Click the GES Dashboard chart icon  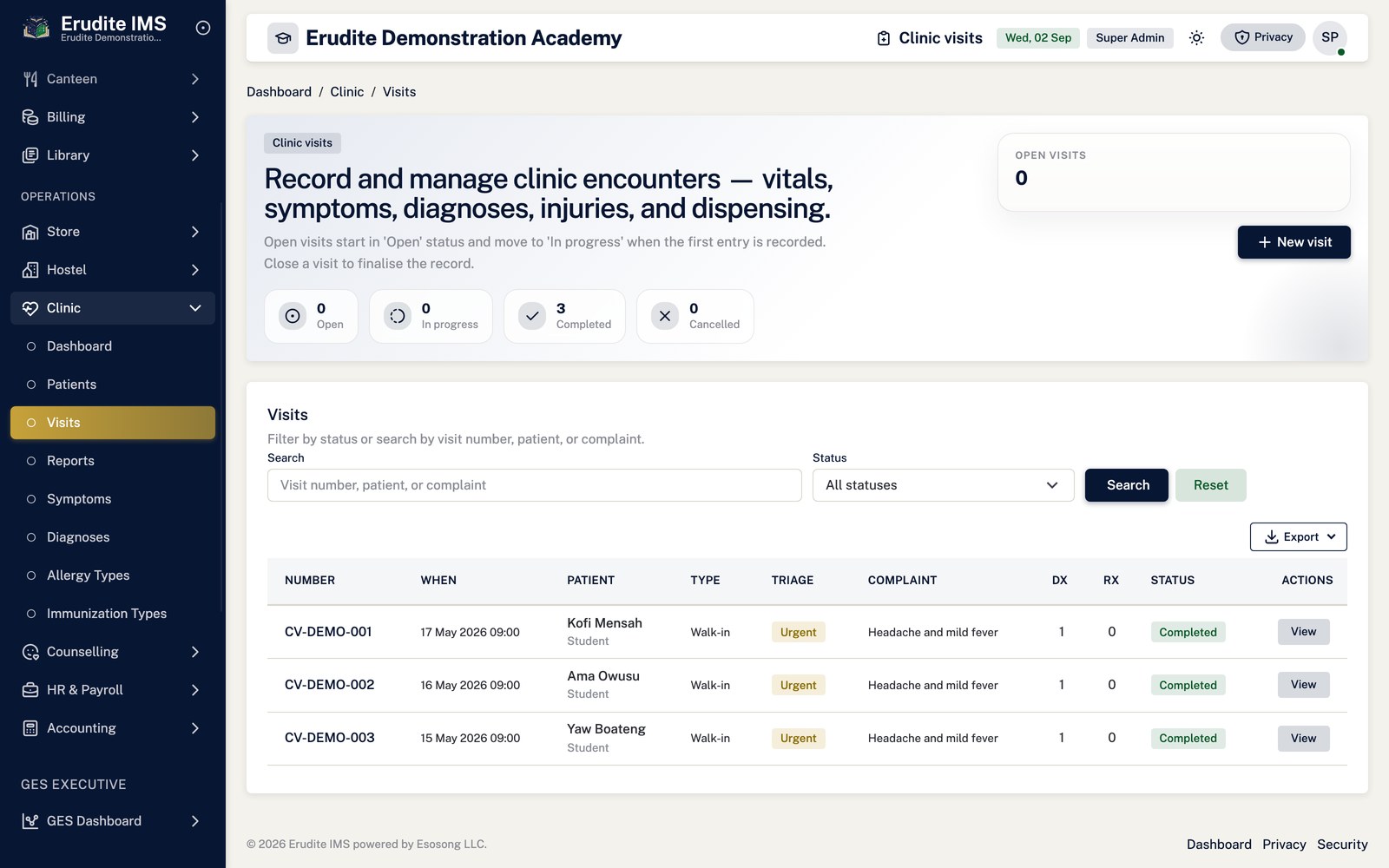click(x=30, y=821)
